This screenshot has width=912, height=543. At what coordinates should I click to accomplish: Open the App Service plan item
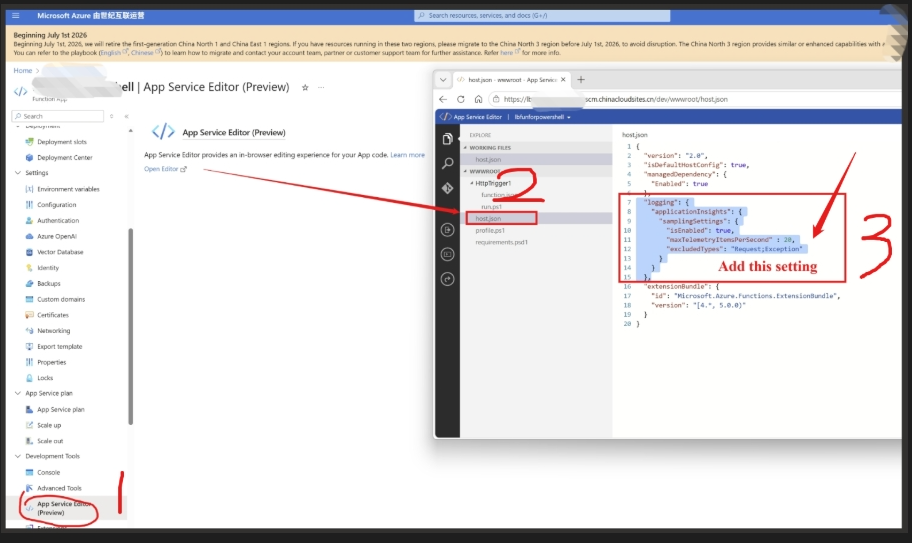pos(60,409)
